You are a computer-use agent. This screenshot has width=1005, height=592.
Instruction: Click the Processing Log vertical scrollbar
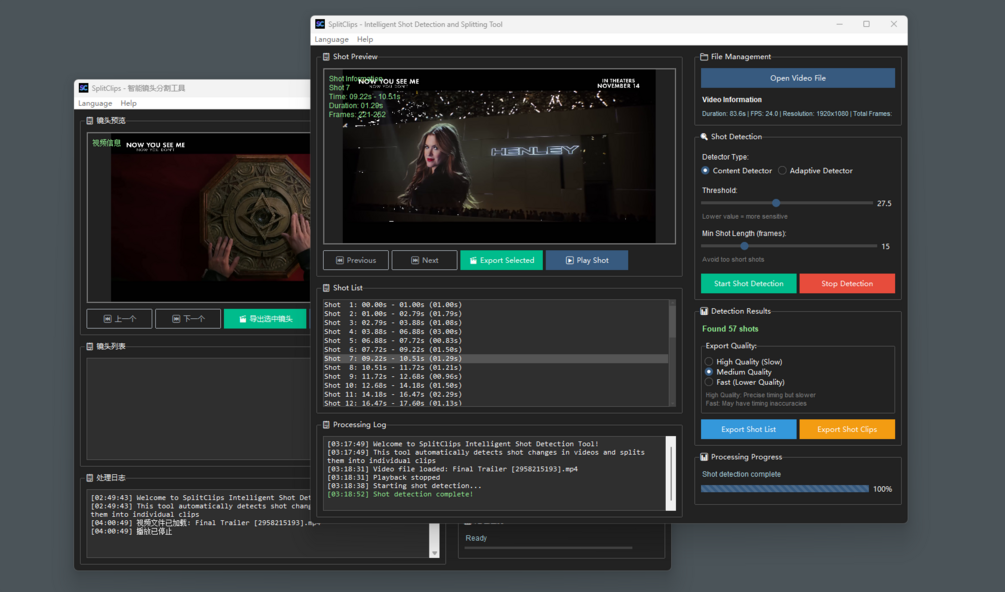tap(671, 473)
